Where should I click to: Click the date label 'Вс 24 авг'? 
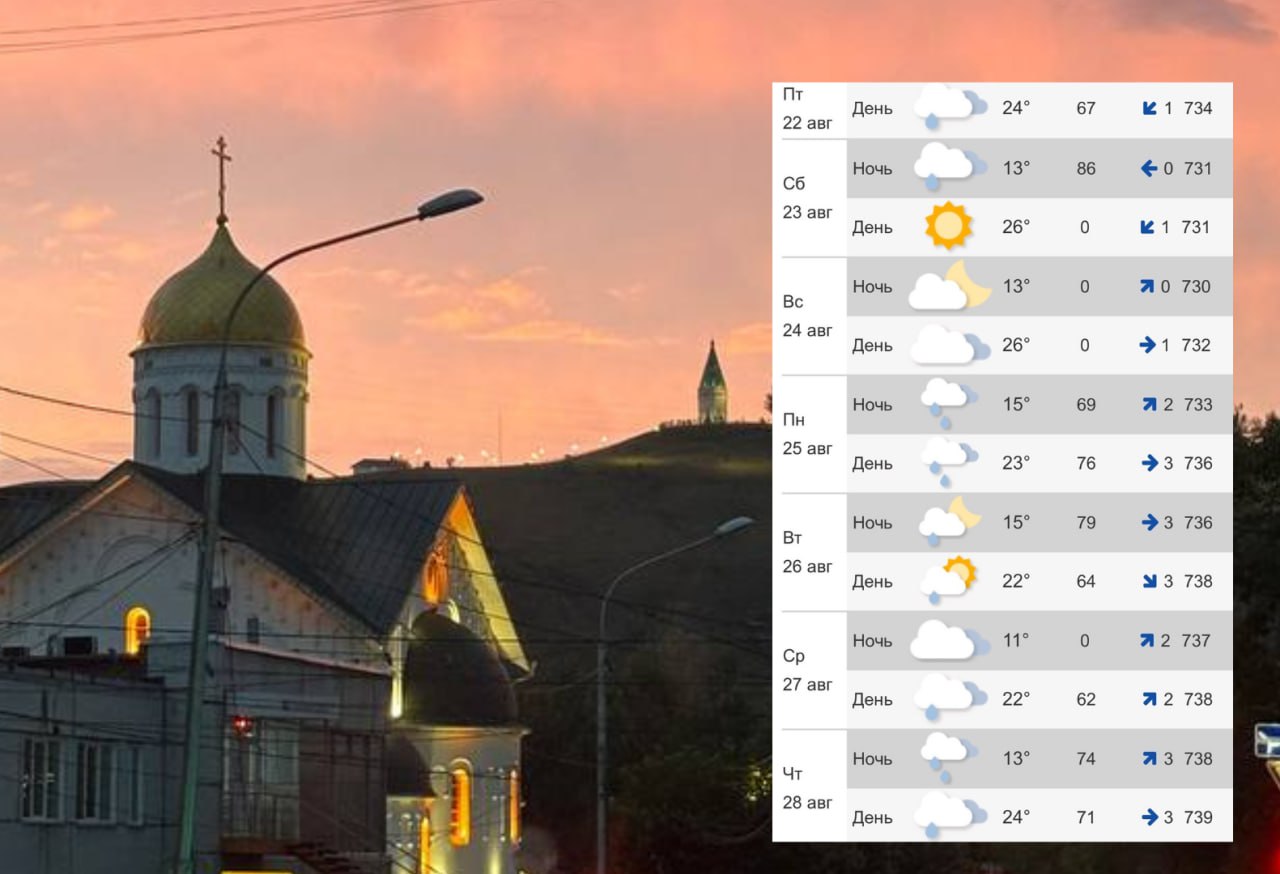[x=807, y=316]
